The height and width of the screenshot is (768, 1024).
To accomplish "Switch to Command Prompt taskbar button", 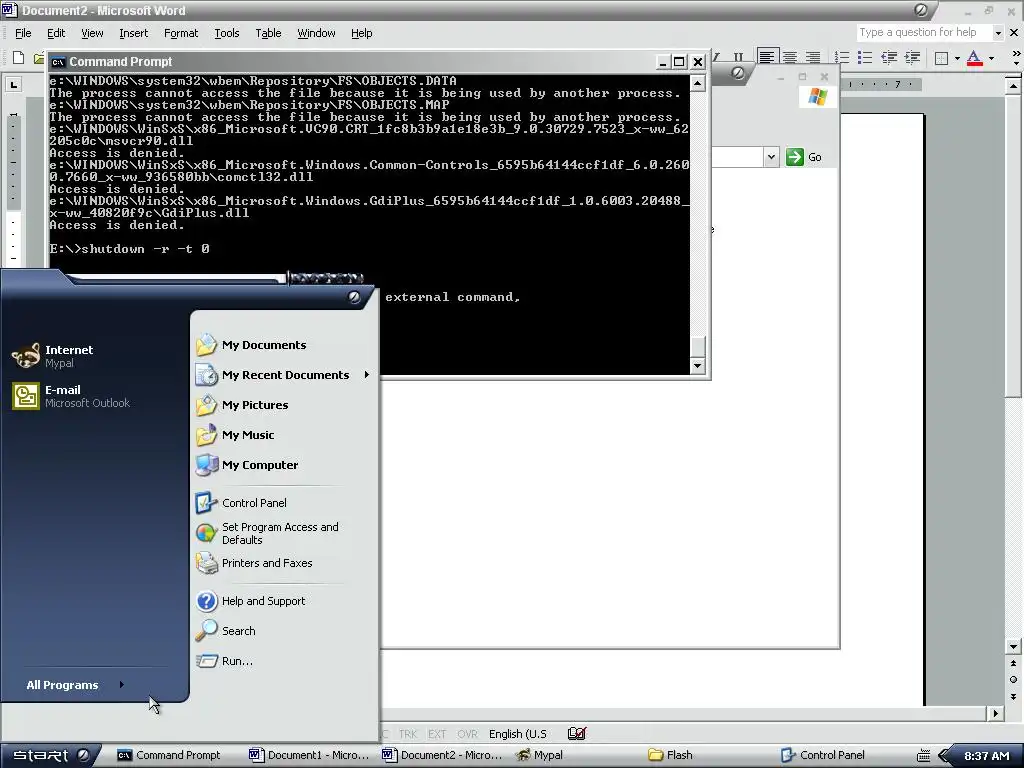I will [171, 756].
